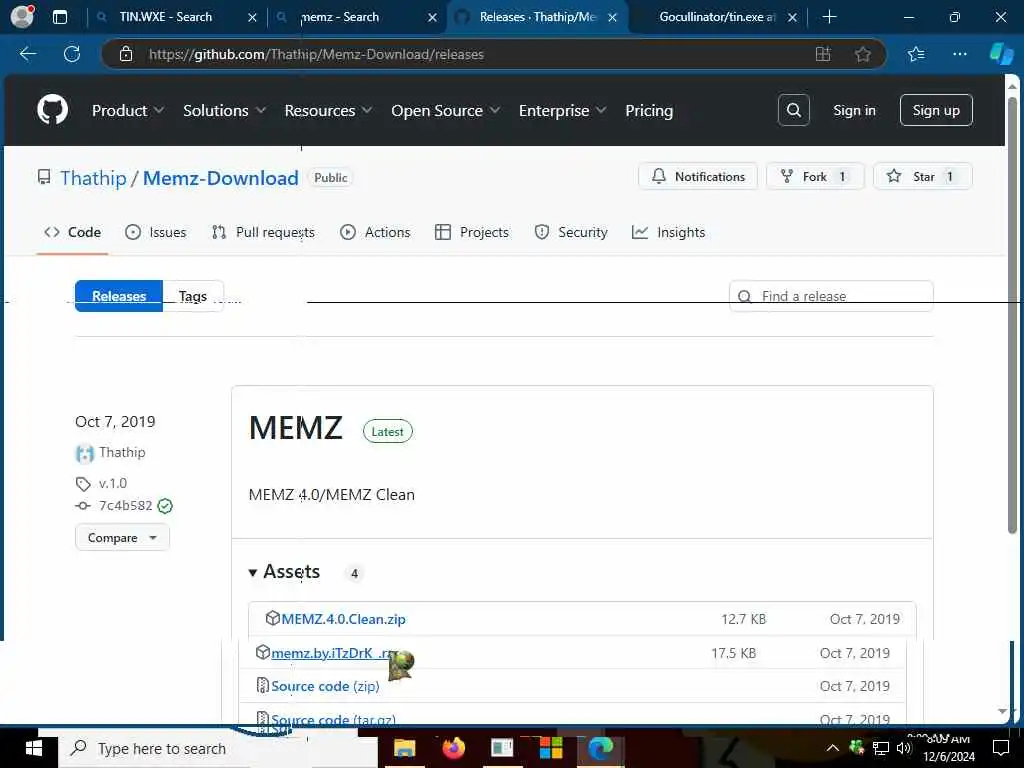
Task: Open the Copilot sidebar icon
Action: click(1001, 54)
